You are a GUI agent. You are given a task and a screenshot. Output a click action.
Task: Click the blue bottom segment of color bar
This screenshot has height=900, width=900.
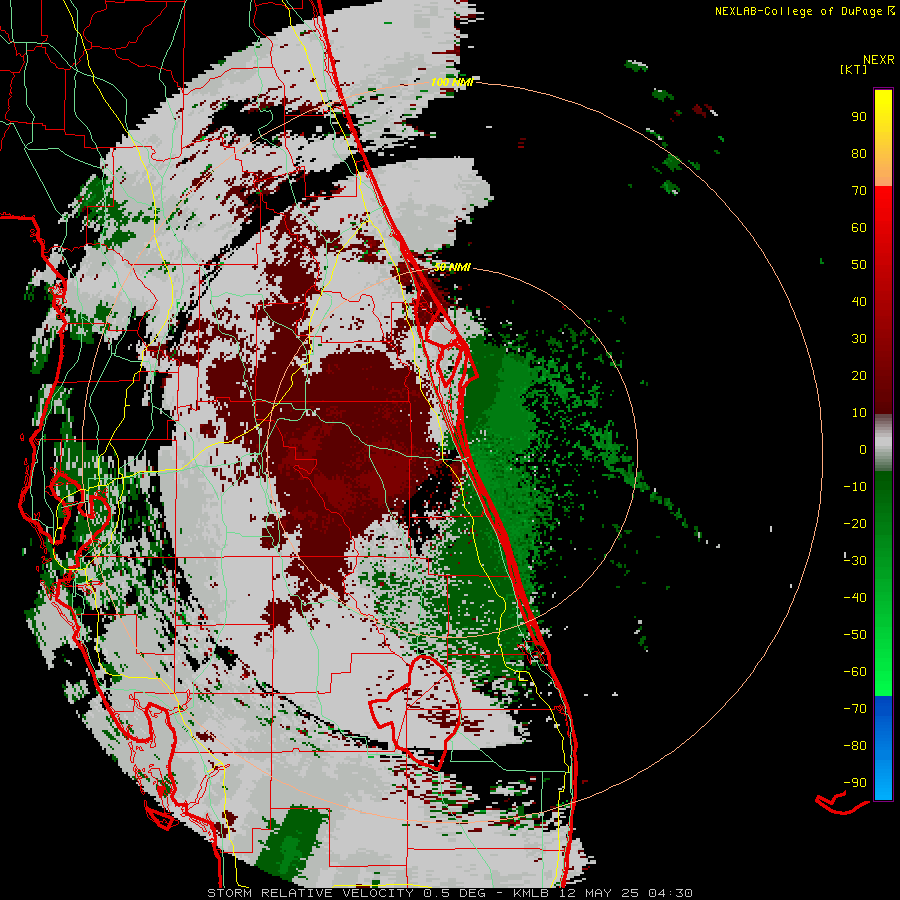click(883, 748)
